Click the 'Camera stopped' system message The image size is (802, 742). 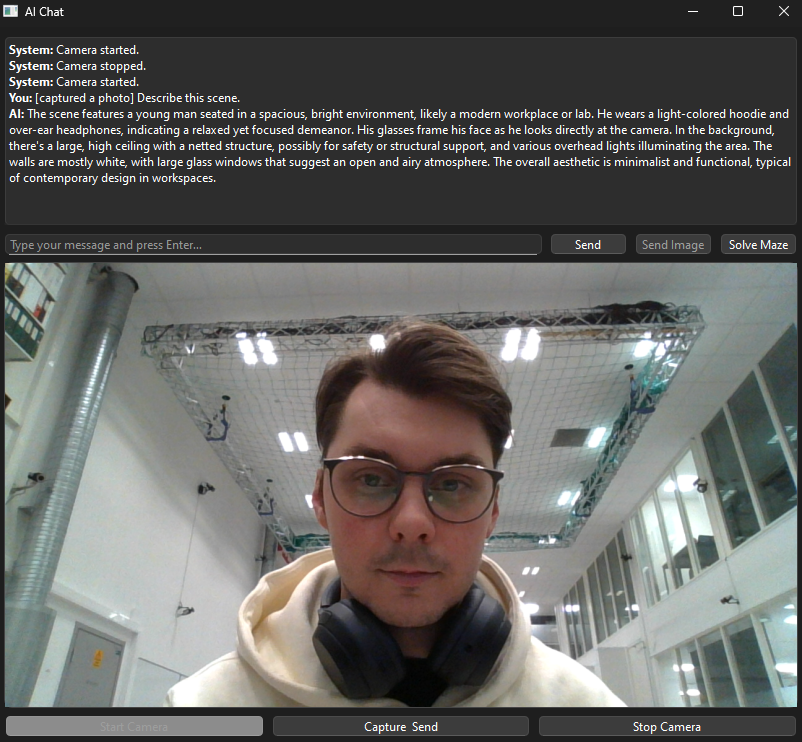click(x=76, y=65)
